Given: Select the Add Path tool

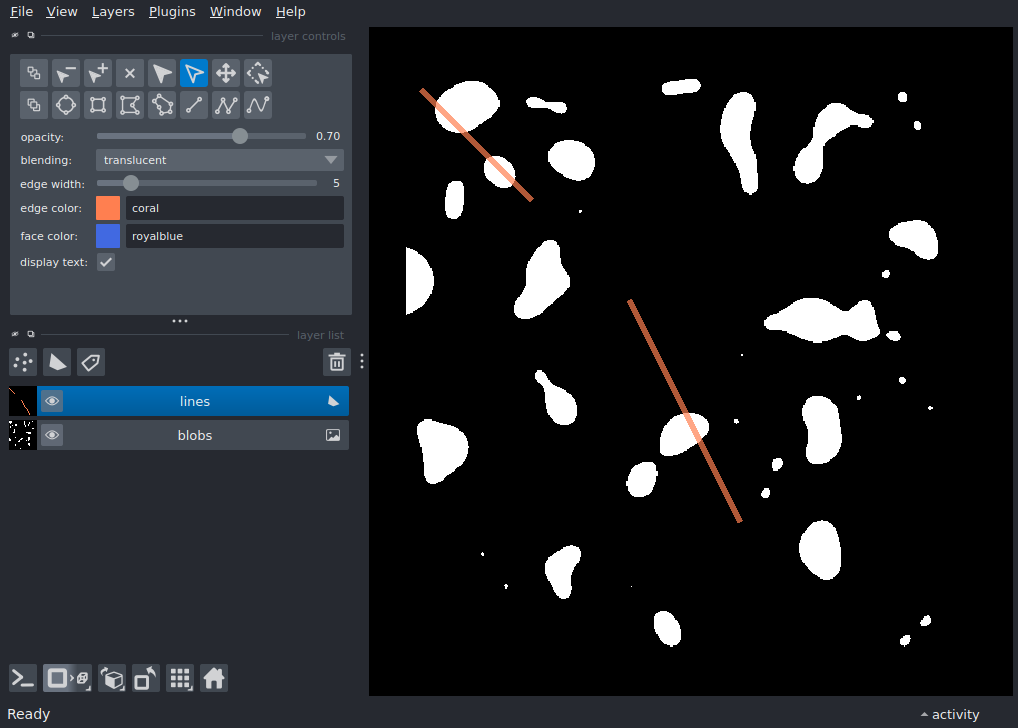Looking at the screenshot, I should 257,105.
